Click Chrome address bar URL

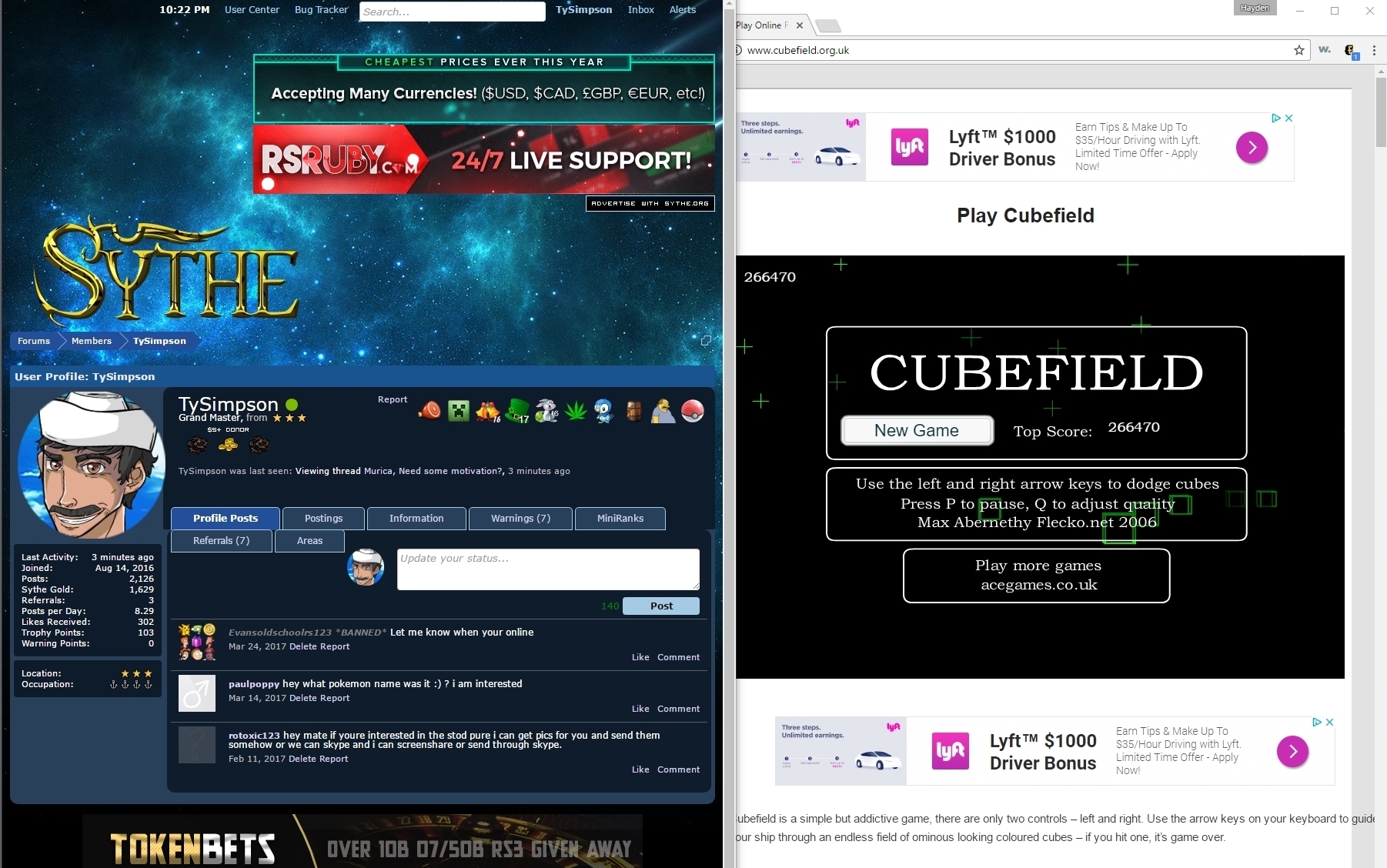pyautogui.click(x=798, y=50)
